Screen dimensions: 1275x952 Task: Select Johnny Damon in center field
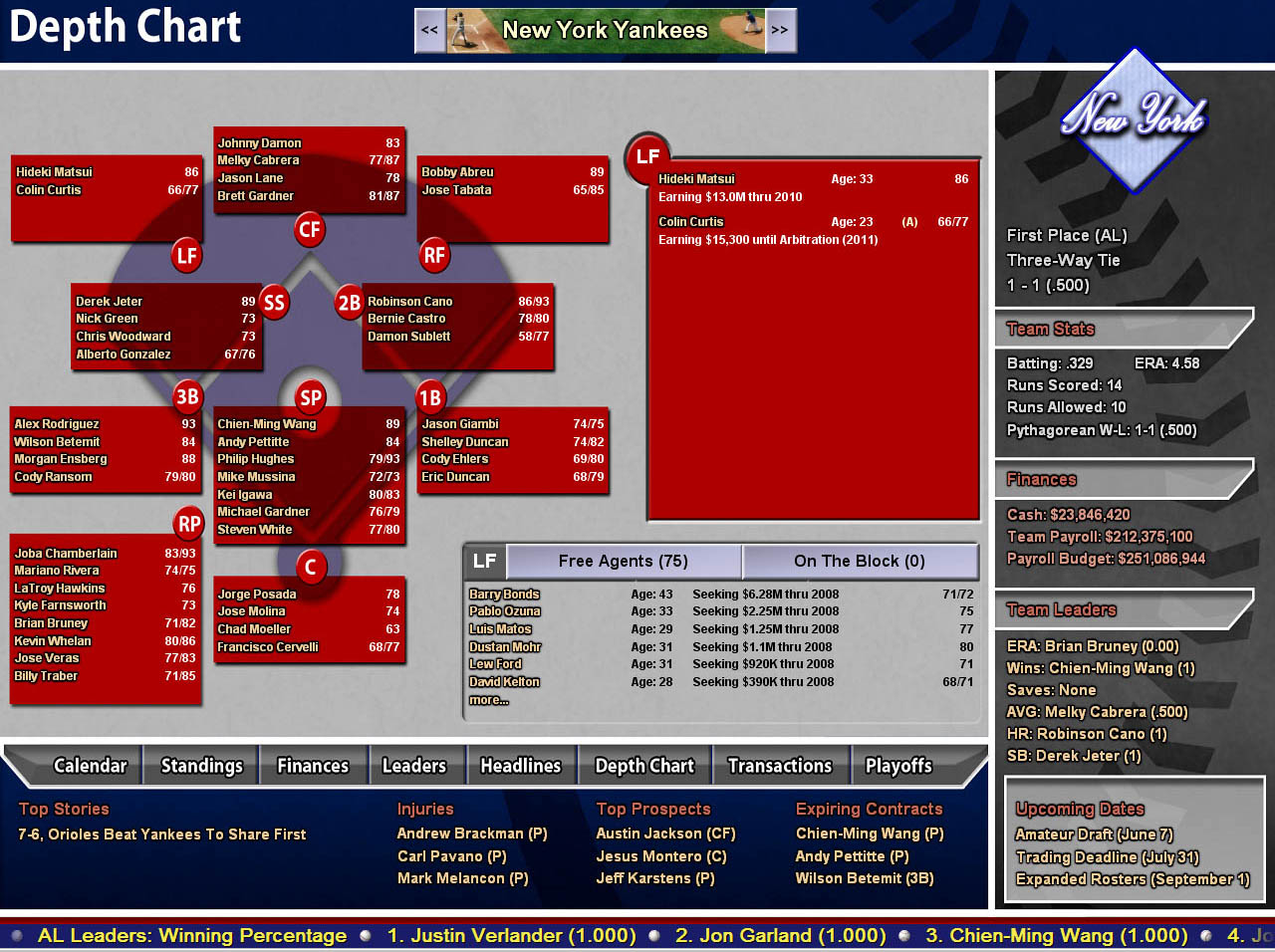pos(259,143)
